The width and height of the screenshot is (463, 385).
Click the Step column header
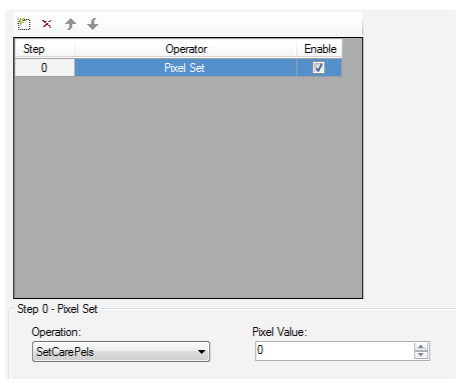click(x=44, y=49)
